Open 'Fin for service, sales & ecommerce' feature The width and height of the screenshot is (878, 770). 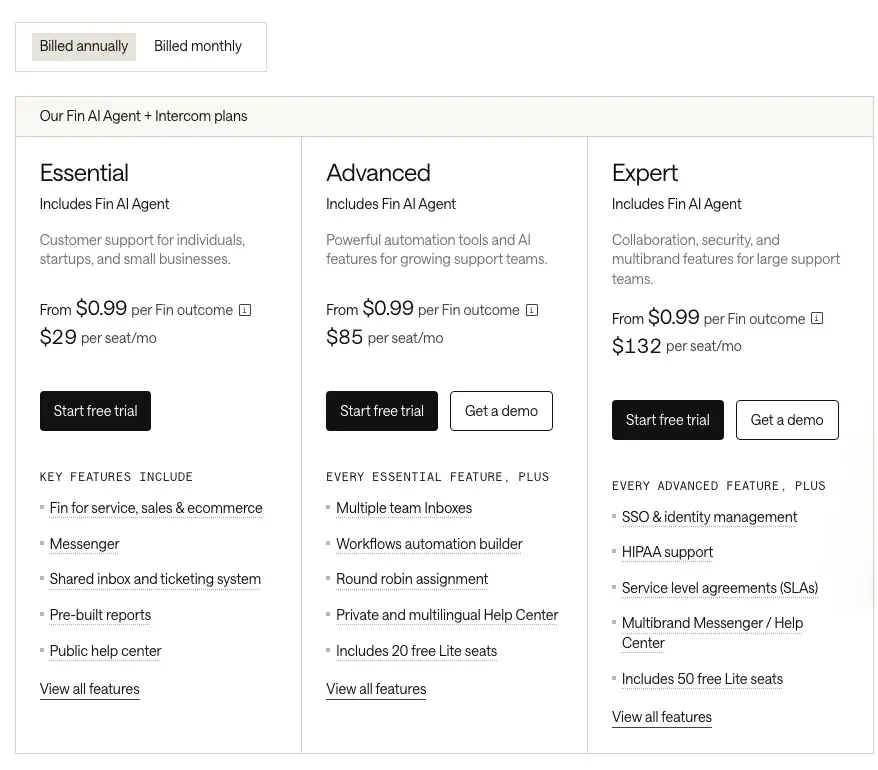coord(156,508)
